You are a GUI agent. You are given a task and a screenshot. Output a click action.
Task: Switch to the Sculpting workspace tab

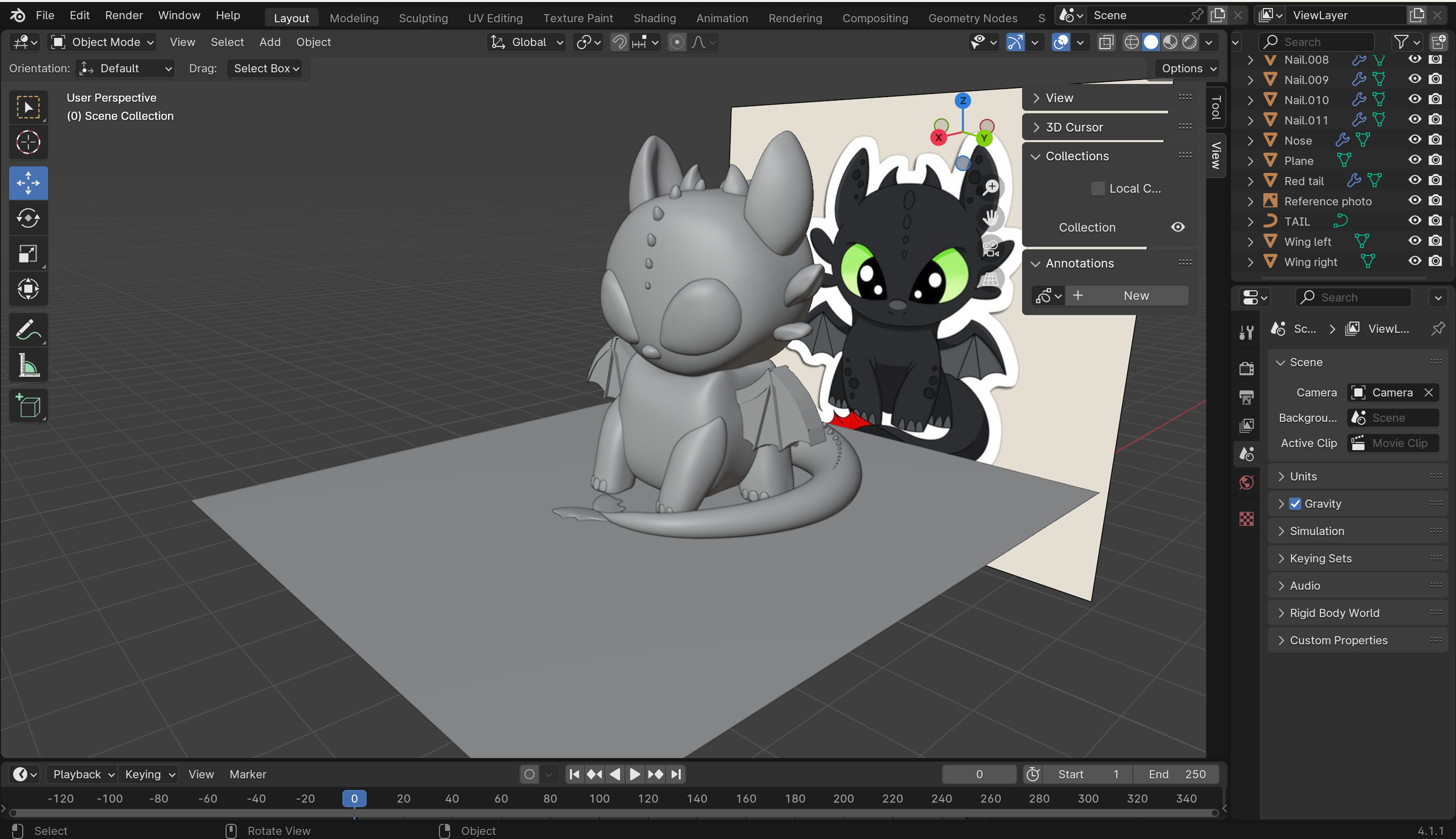(x=423, y=18)
